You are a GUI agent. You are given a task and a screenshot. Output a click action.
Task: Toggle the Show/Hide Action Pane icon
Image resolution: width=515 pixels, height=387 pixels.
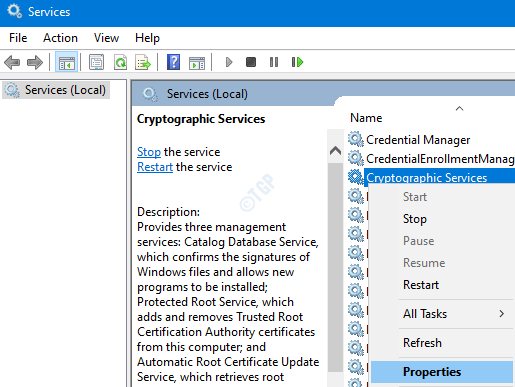197,63
